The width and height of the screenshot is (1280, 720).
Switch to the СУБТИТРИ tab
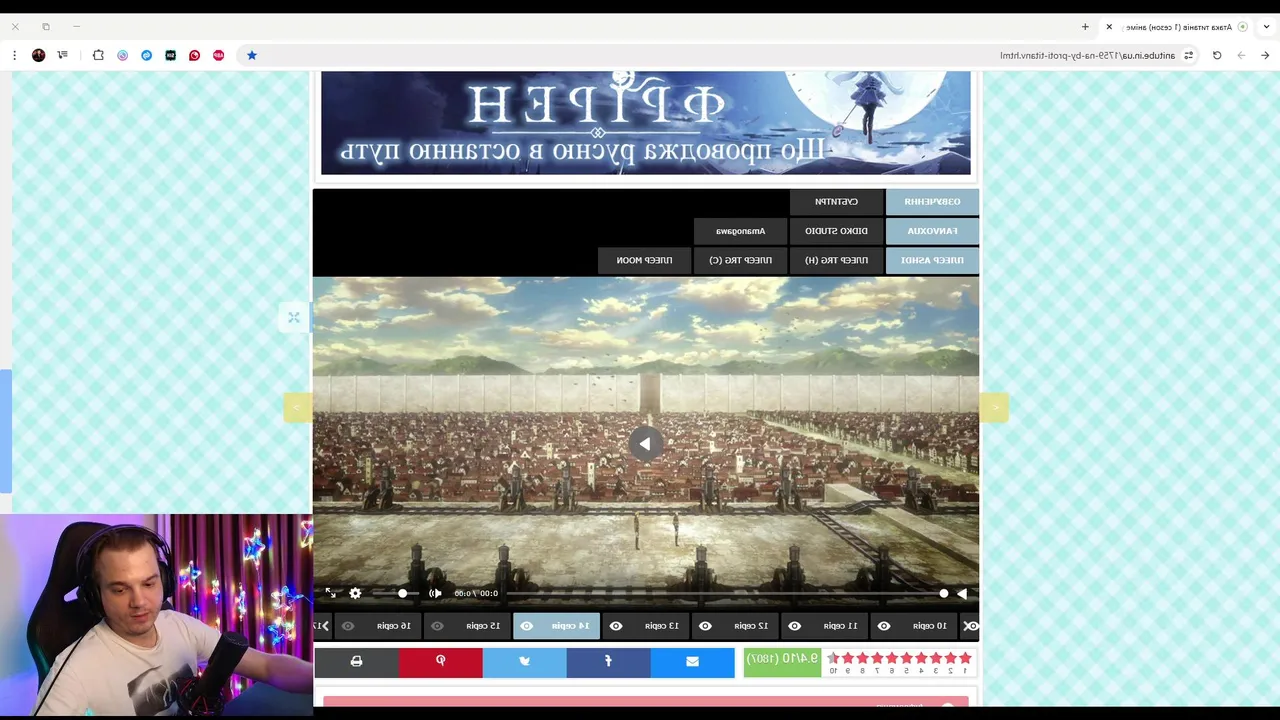click(836, 202)
